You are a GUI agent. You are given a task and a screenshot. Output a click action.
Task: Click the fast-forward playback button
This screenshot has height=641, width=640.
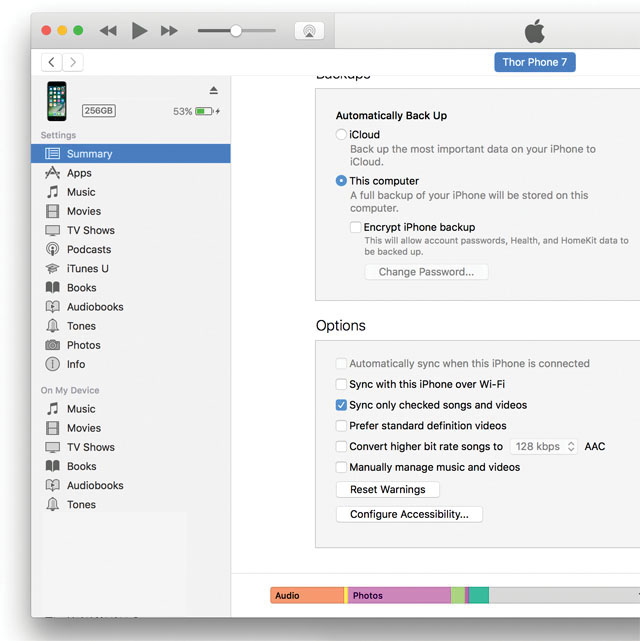point(169,31)
